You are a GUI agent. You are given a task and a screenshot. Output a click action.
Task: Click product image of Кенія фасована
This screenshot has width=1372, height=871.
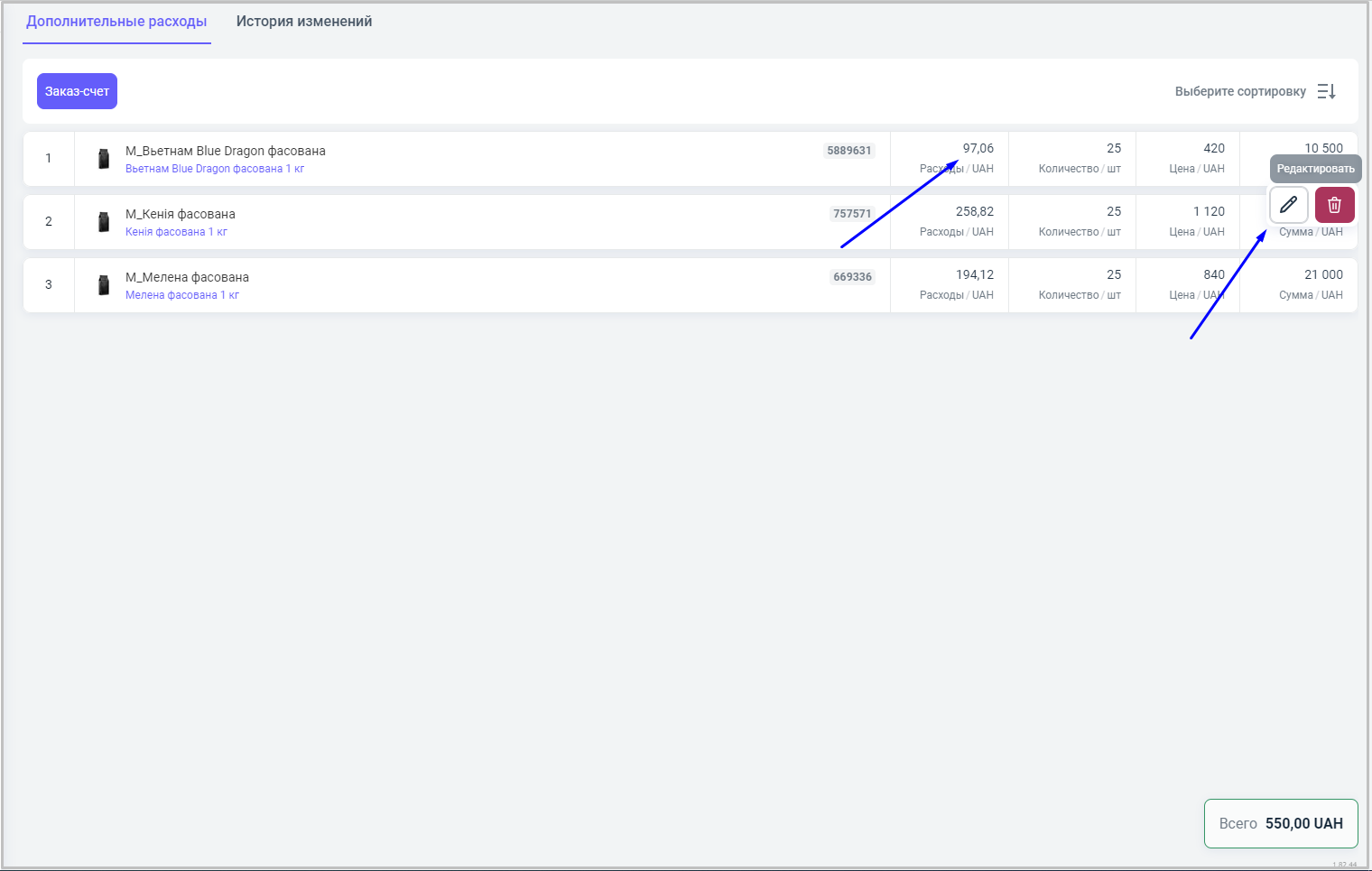pyautogui.click(x=104, y=222)
